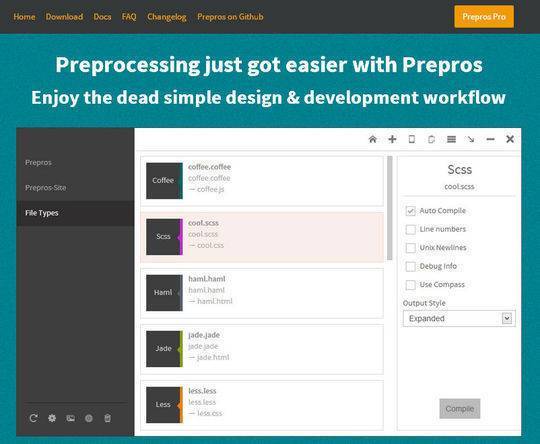
Task: Click the image icon in sidebar footer
Action: (71, 418)
